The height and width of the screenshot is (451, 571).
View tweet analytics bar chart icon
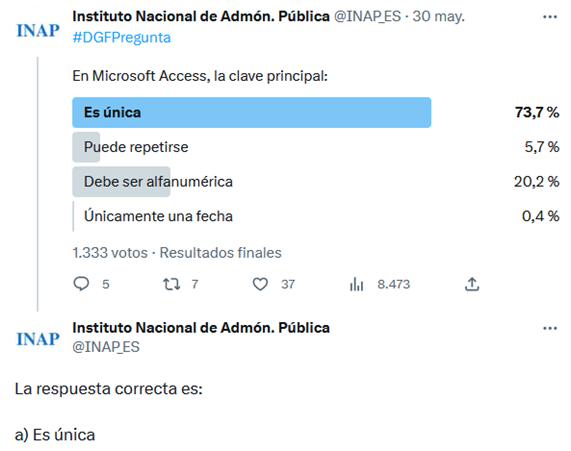pos(357,284)
